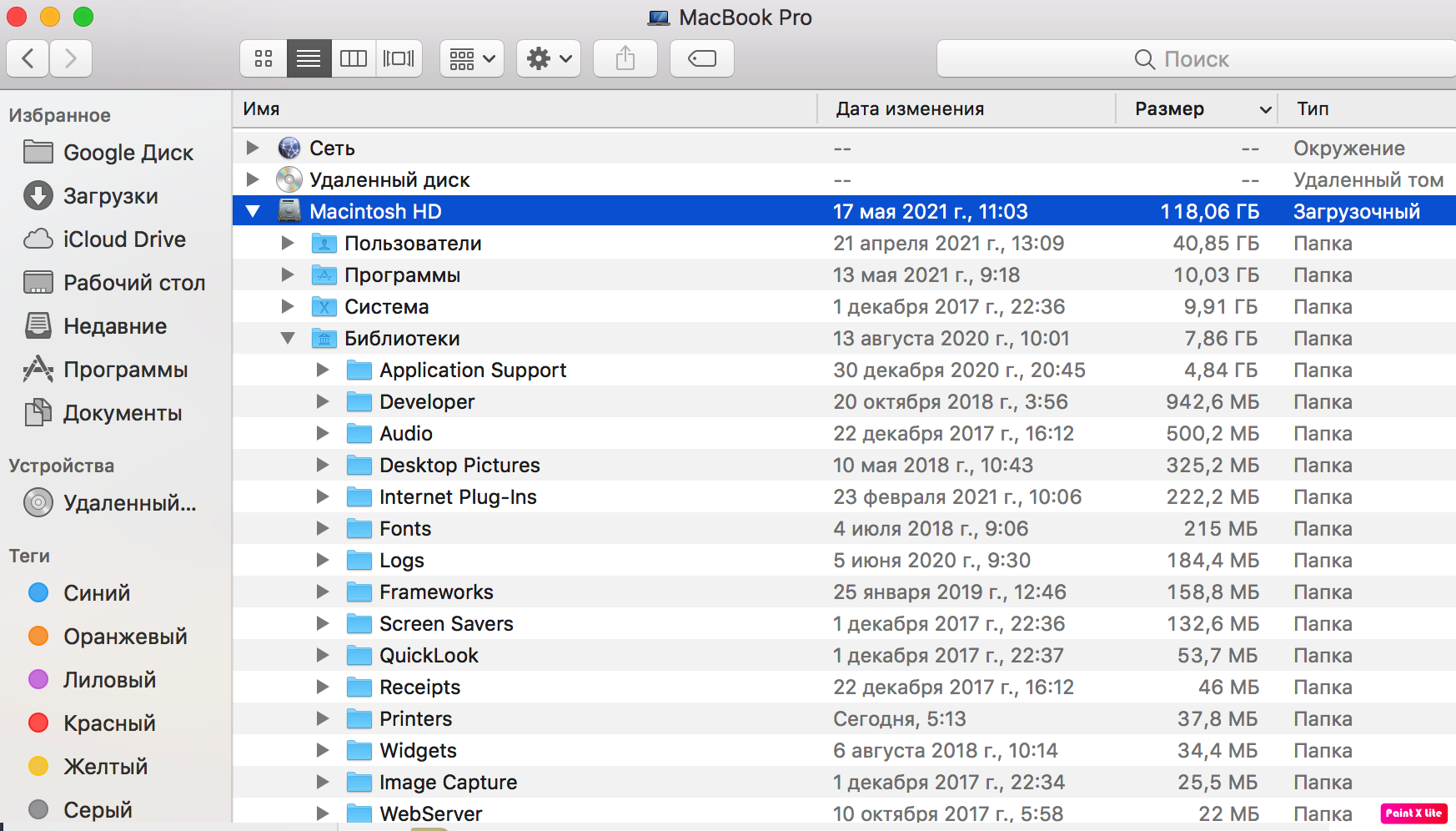The image size is (1456, 831).
Task: Click the Macintosh HD drive icon
Action: tap(289, 211)
